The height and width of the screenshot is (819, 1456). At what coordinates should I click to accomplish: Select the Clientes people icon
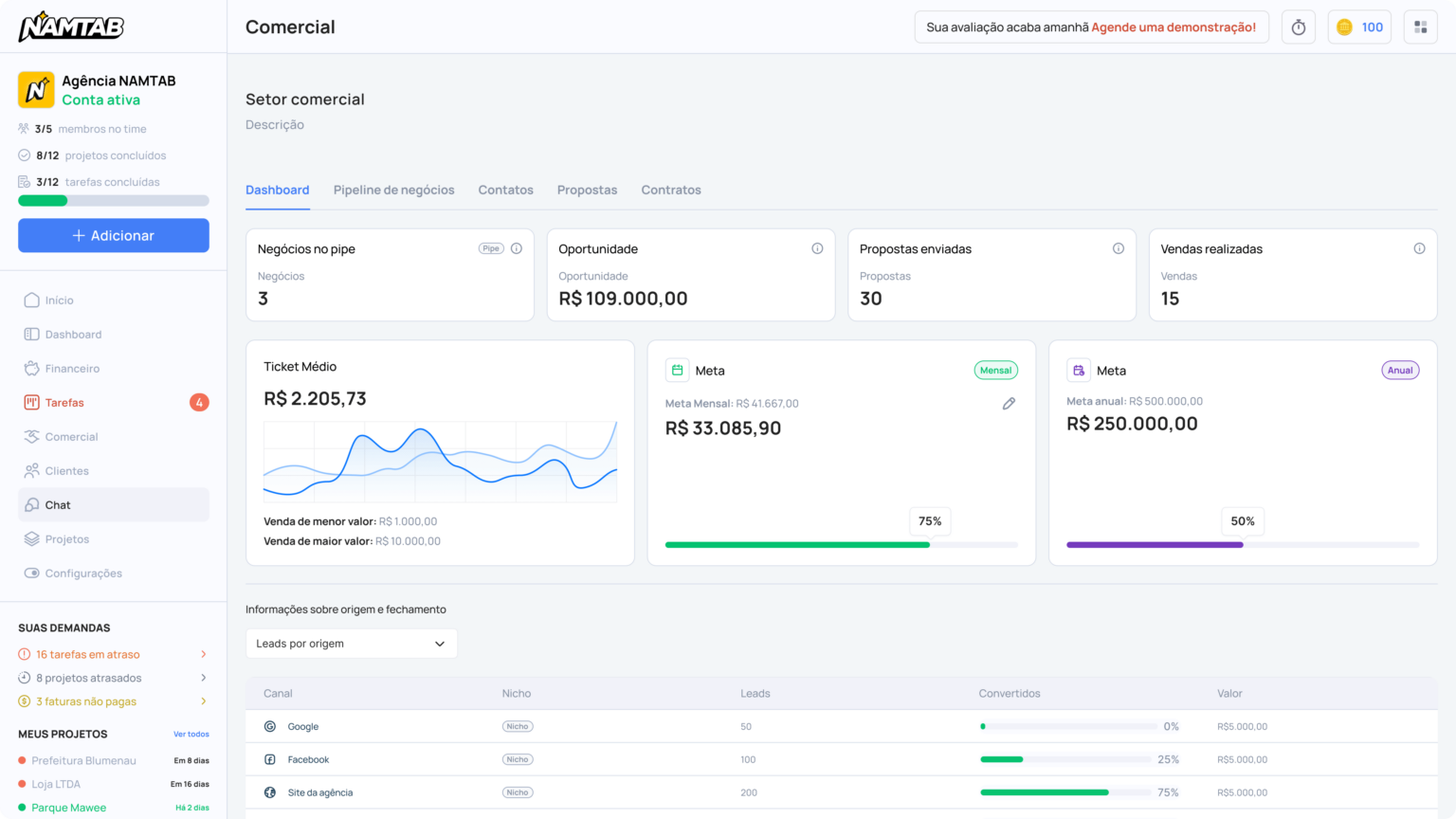(x=29, y=470)
